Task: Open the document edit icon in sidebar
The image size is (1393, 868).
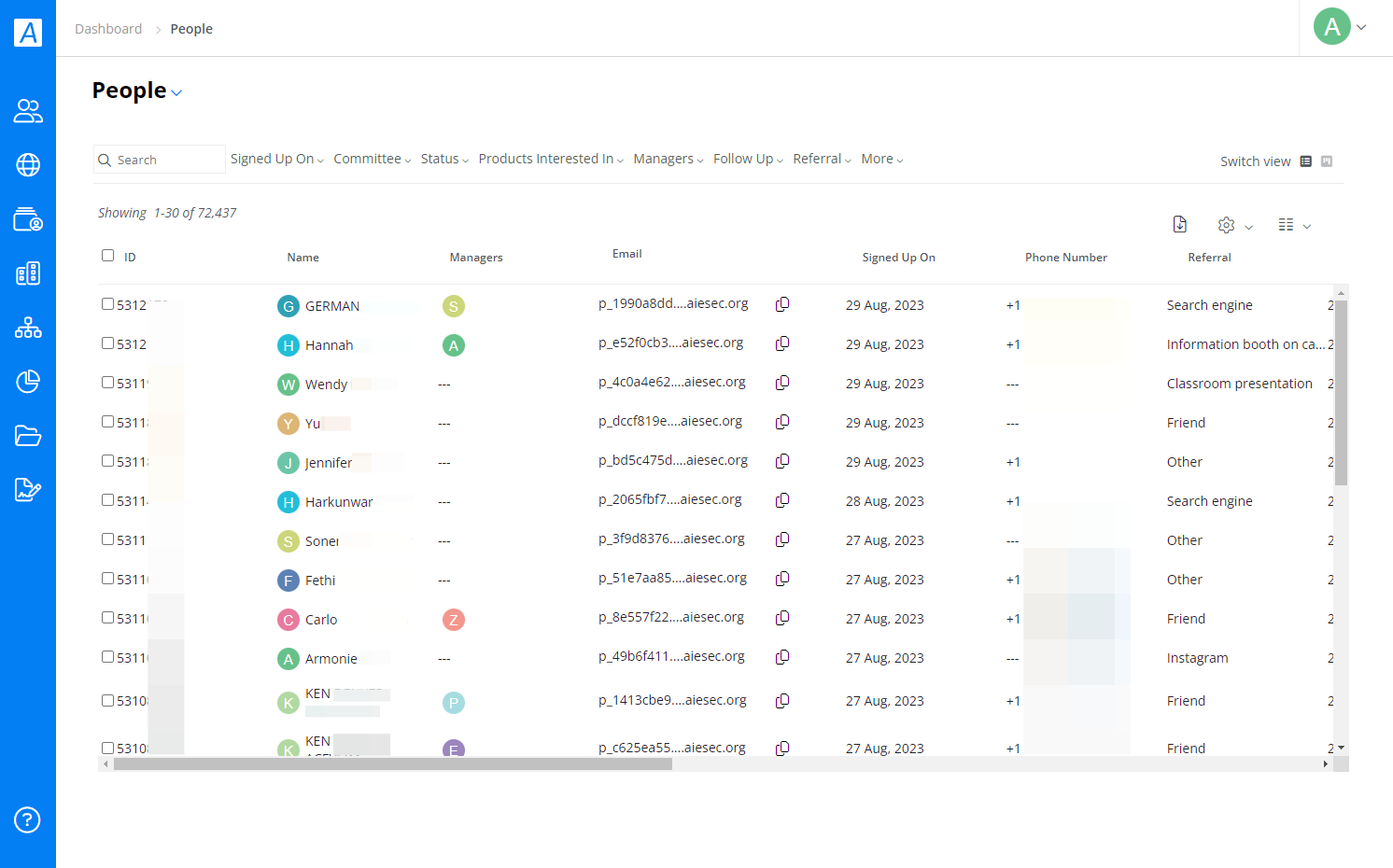Action: pyautogui.click(x=28, y=490)
